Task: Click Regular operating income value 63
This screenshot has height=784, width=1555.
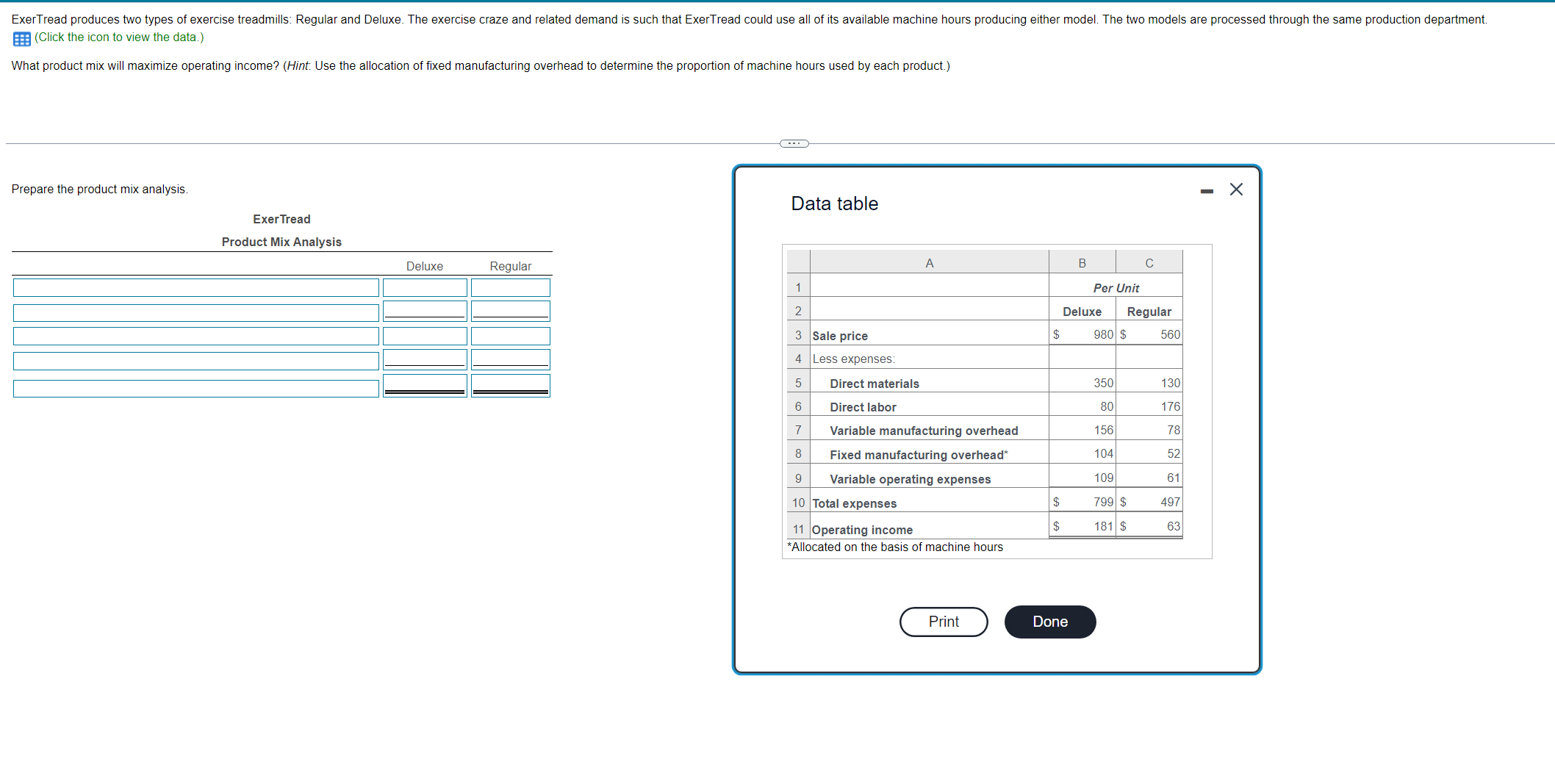Action: click(1174, 526)
